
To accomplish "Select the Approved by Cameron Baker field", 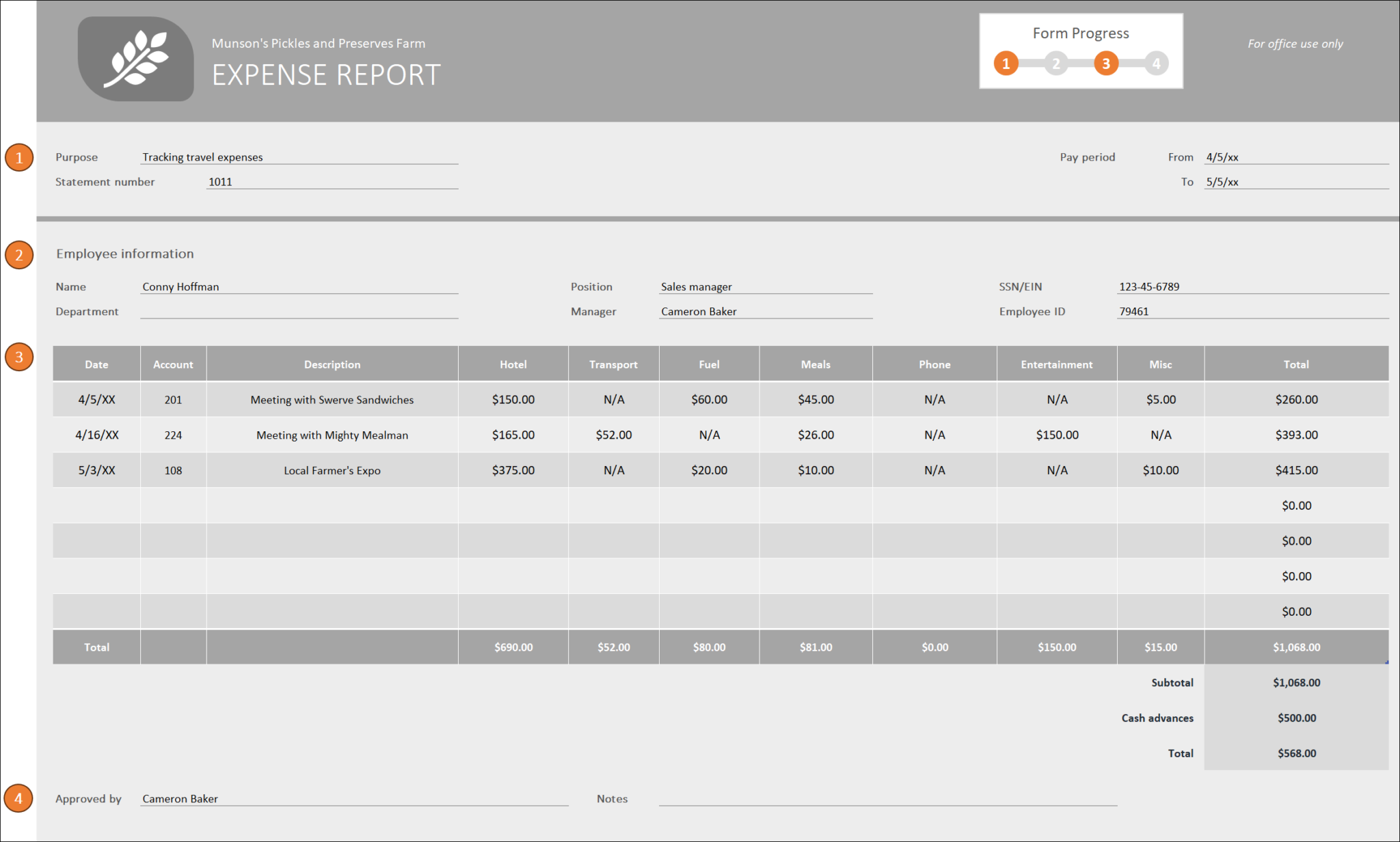I will (x=353, y=798).
